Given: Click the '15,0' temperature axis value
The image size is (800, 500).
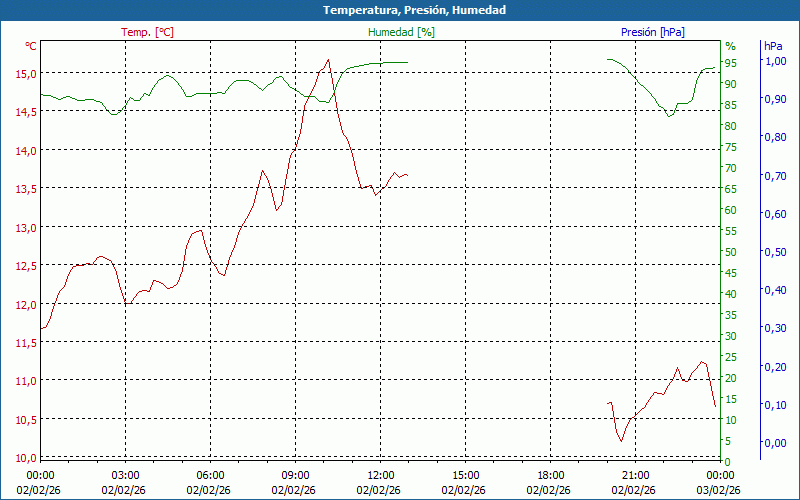Looking at the screenshot, I should [x=26, y=74].
